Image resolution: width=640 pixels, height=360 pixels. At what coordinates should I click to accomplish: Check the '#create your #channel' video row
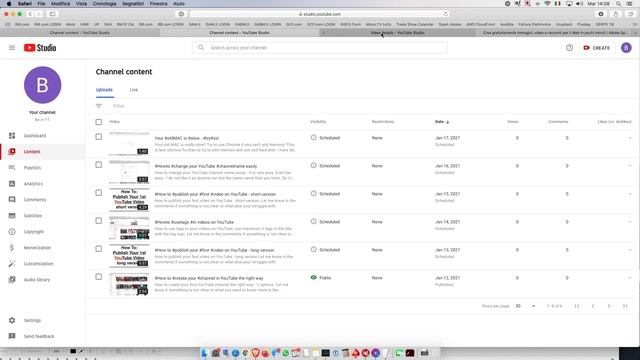[99, 277]
